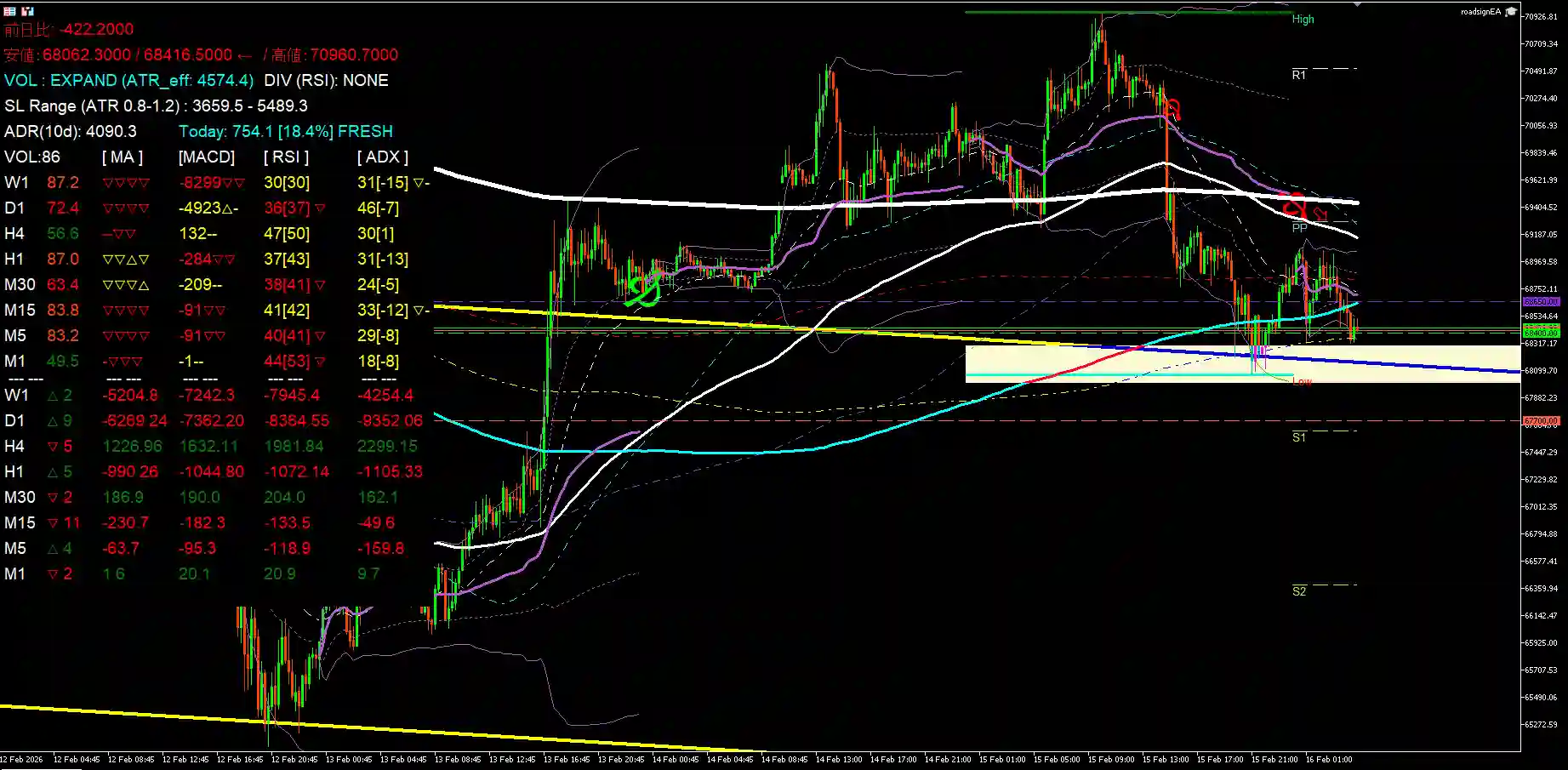Click the 14 Feb 00:45 timestamp on the time axis
This screenshot has height=770, width=1568.
[675, 757]
